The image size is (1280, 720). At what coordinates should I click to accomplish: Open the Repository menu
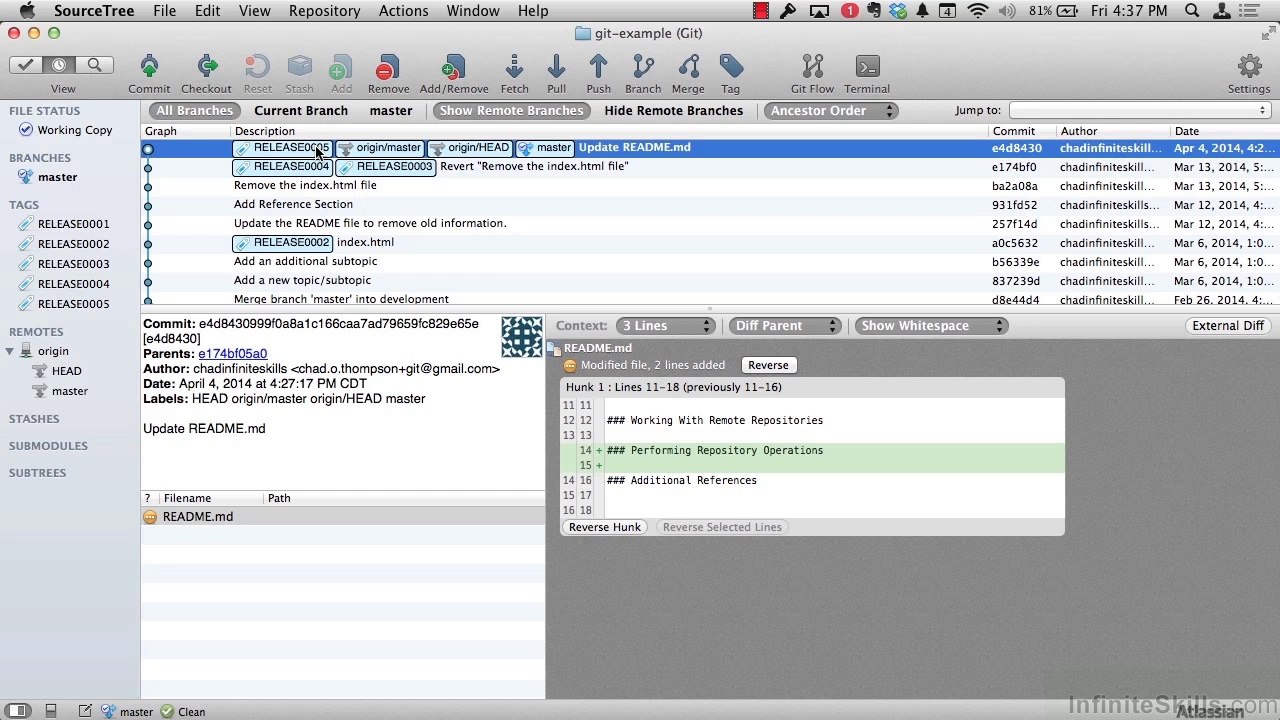324,11
